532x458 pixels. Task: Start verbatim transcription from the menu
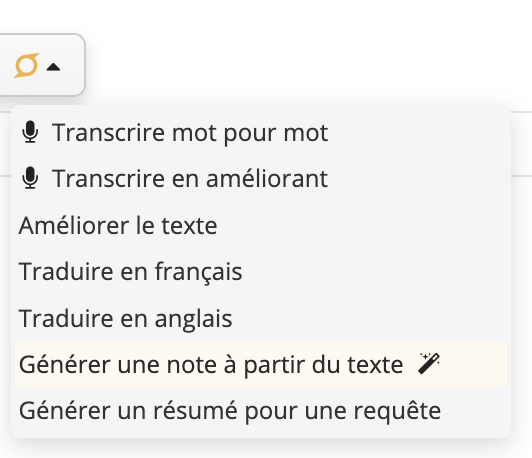[261, 132]
